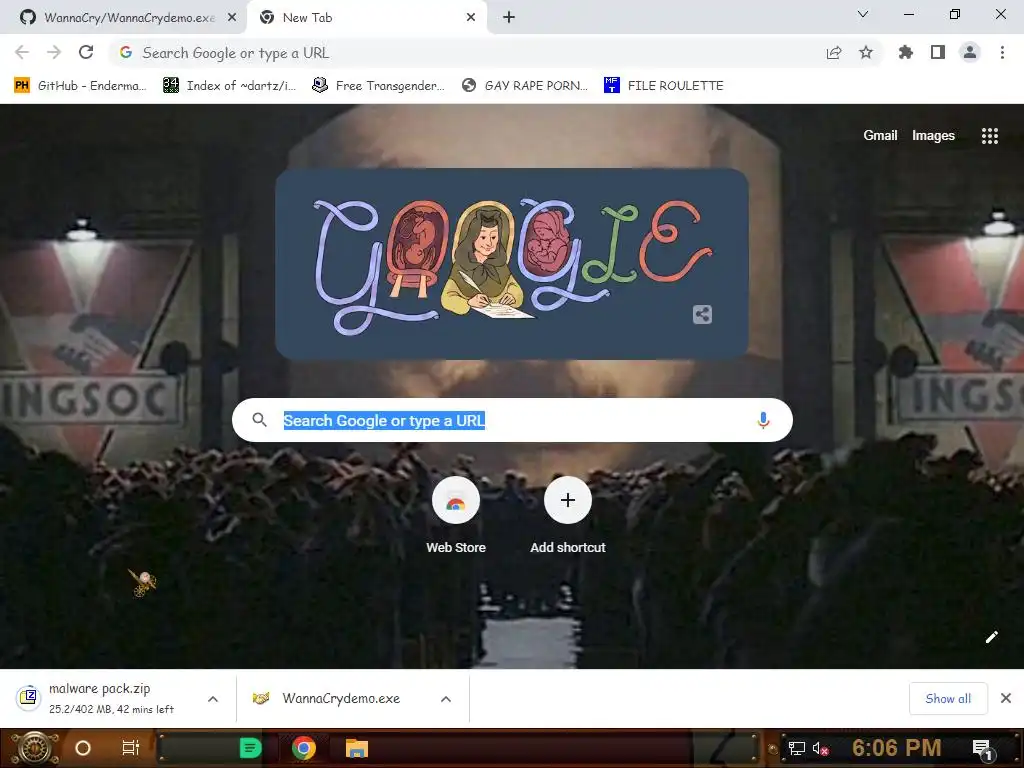Share the Google Doodle
Viewport: 1024px width, 768px height.
point(702,314)
